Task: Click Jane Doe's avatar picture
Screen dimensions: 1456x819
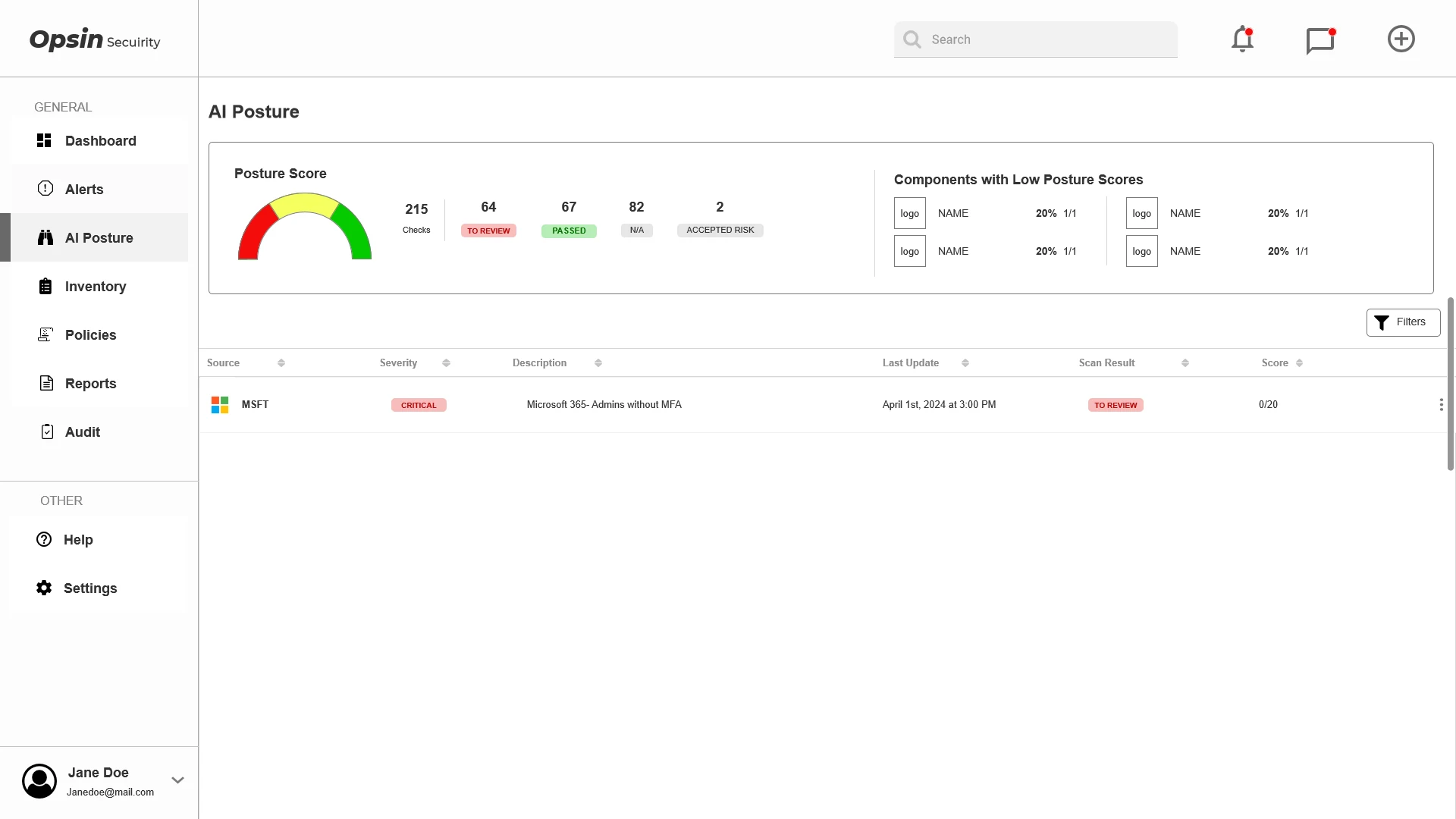Action: pyautogui.click(x=39, y=781)
